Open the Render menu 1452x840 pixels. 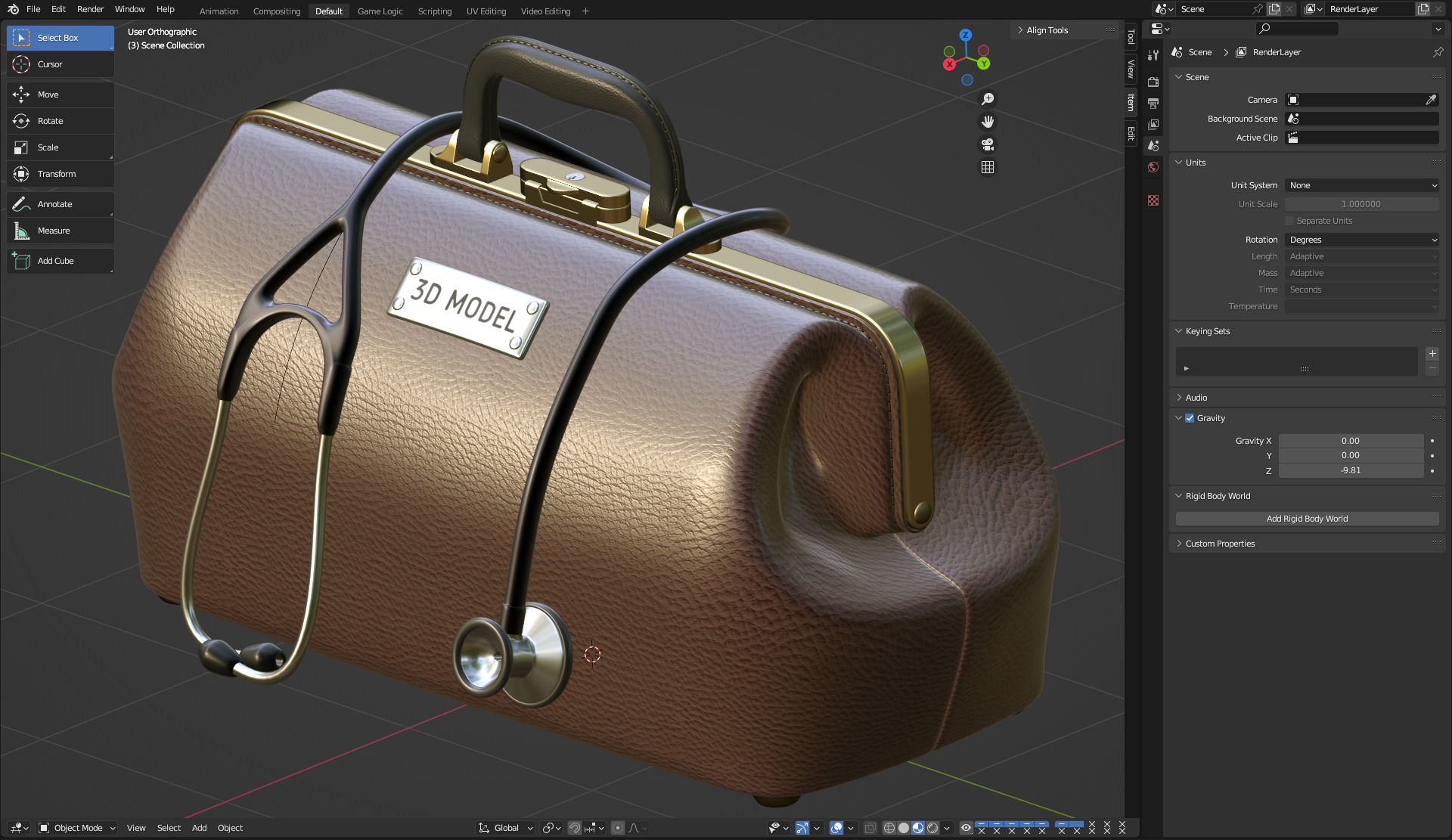(90, 9)
